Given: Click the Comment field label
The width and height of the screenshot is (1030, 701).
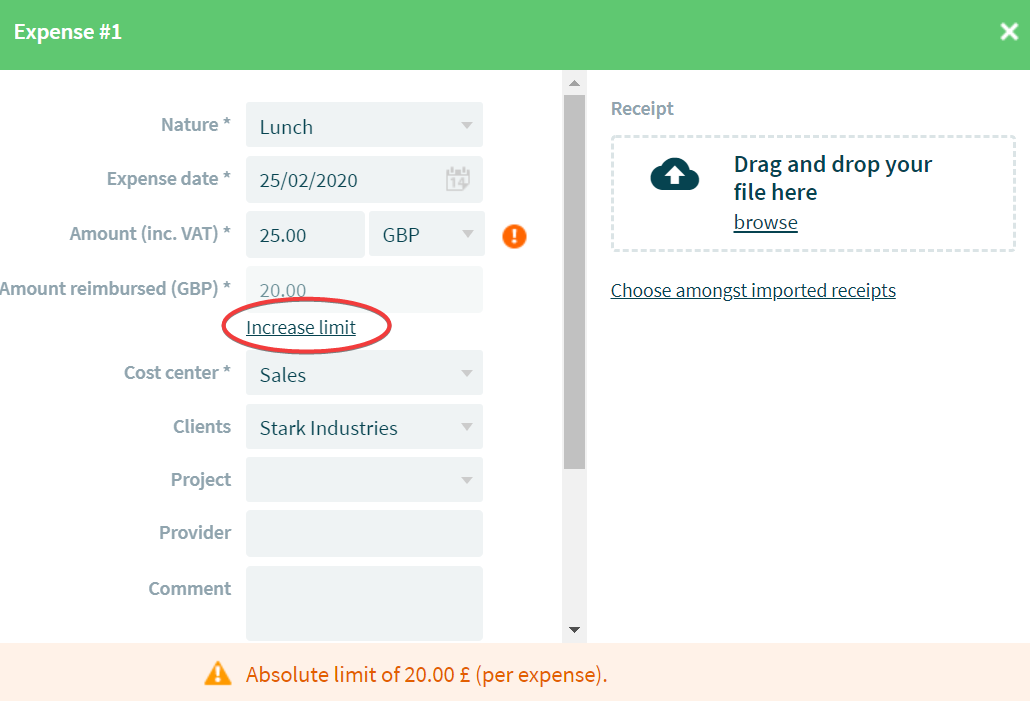Looking at the screenshot, I should tap(190, 588).
